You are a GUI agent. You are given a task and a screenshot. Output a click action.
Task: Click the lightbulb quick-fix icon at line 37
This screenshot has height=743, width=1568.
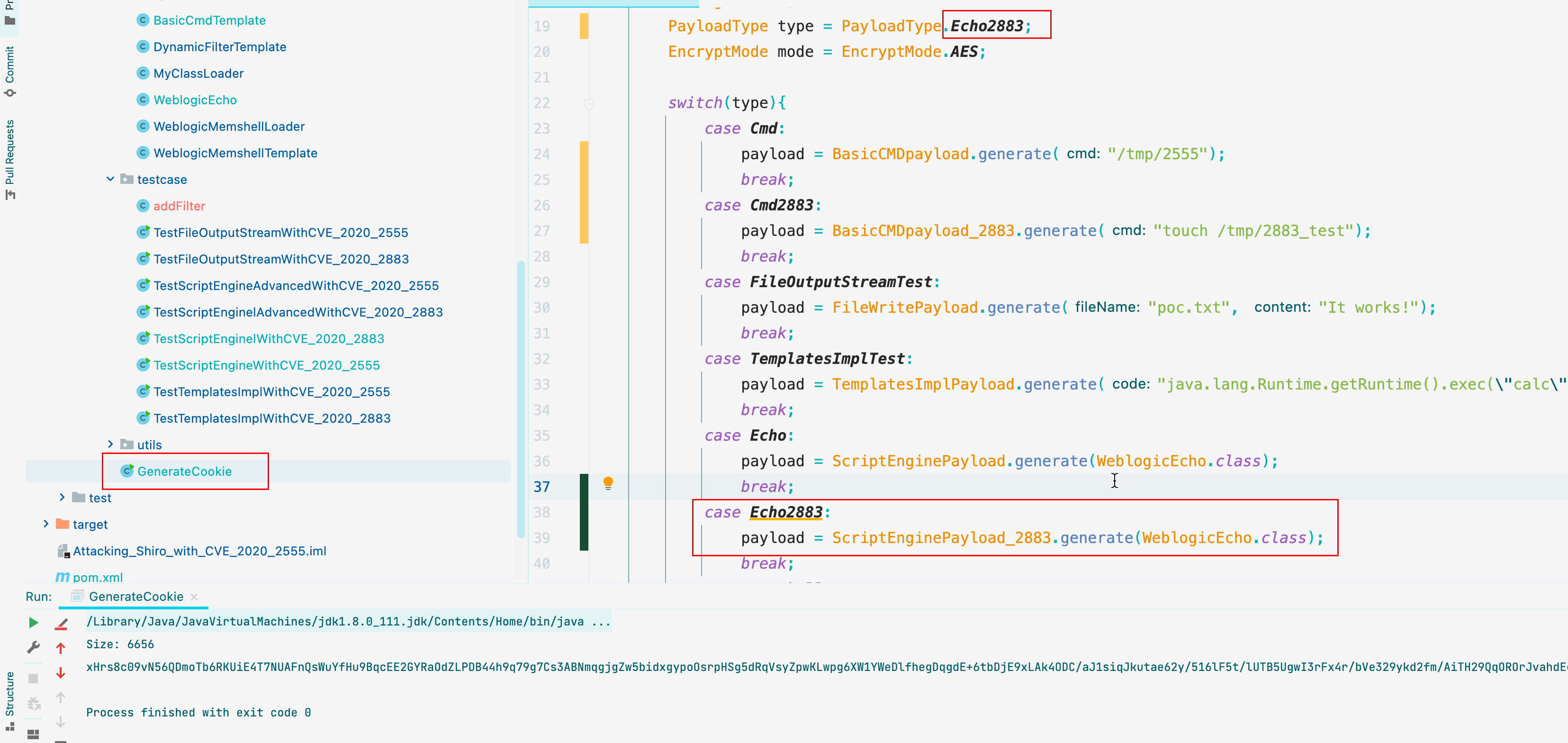[x=607, y=483]
